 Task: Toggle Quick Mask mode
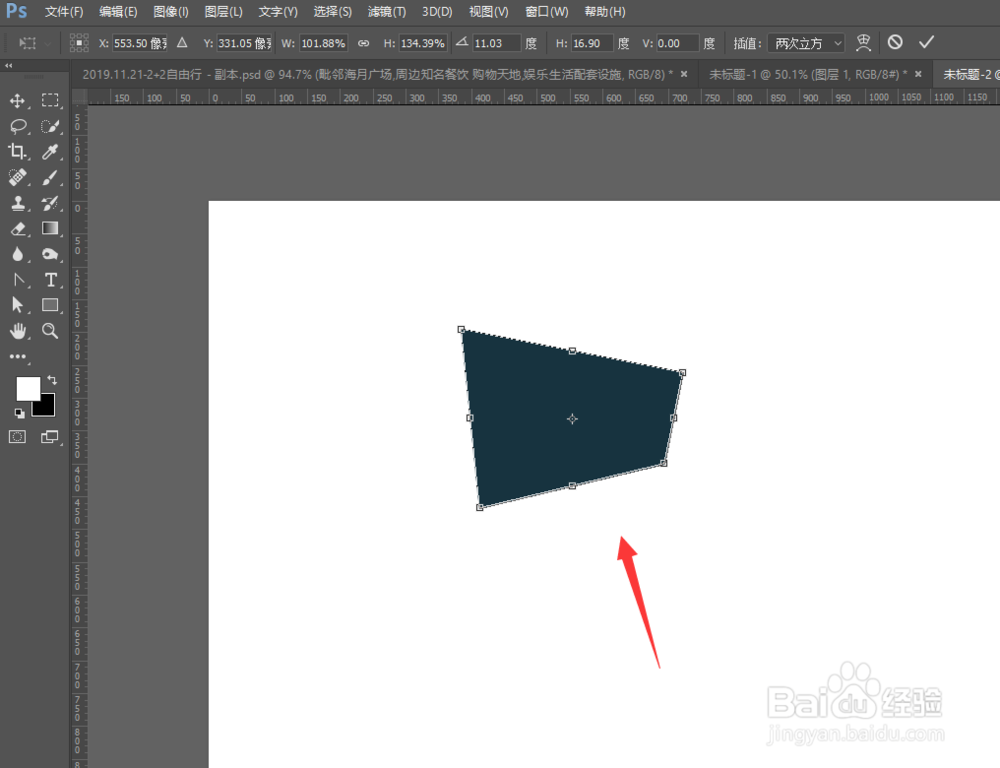click(x=17, y=437)
